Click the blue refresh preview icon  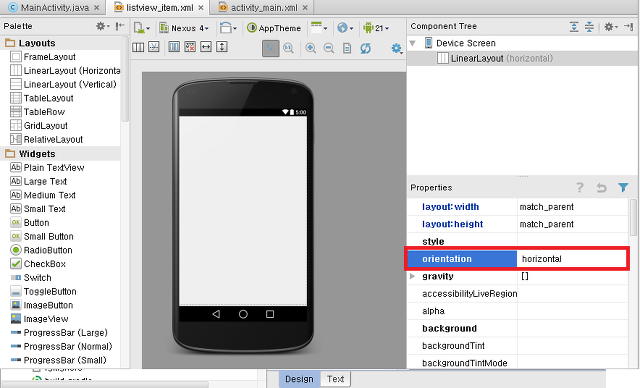pyautogui.click(x=365, y=49)
